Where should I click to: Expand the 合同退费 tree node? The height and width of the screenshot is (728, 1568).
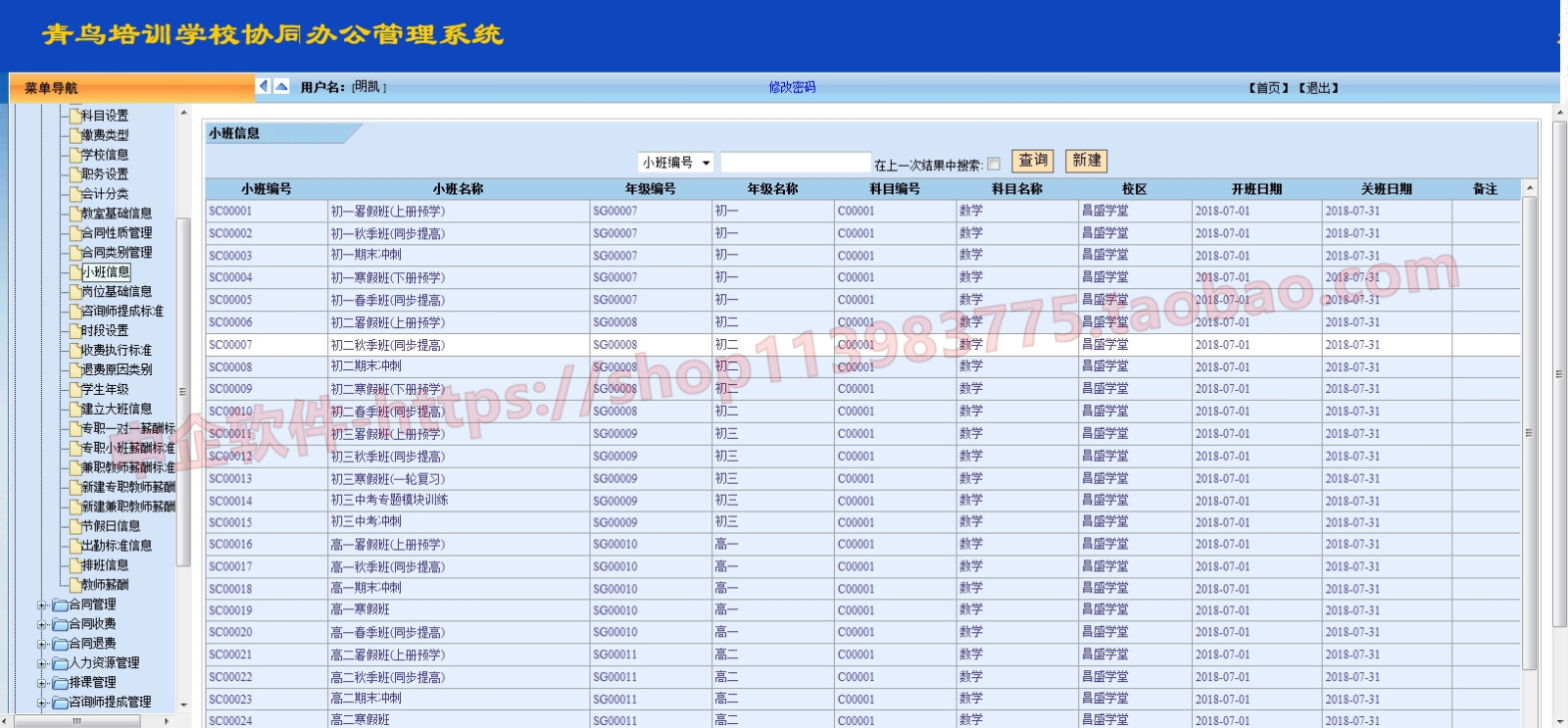(x=41, y=645)
